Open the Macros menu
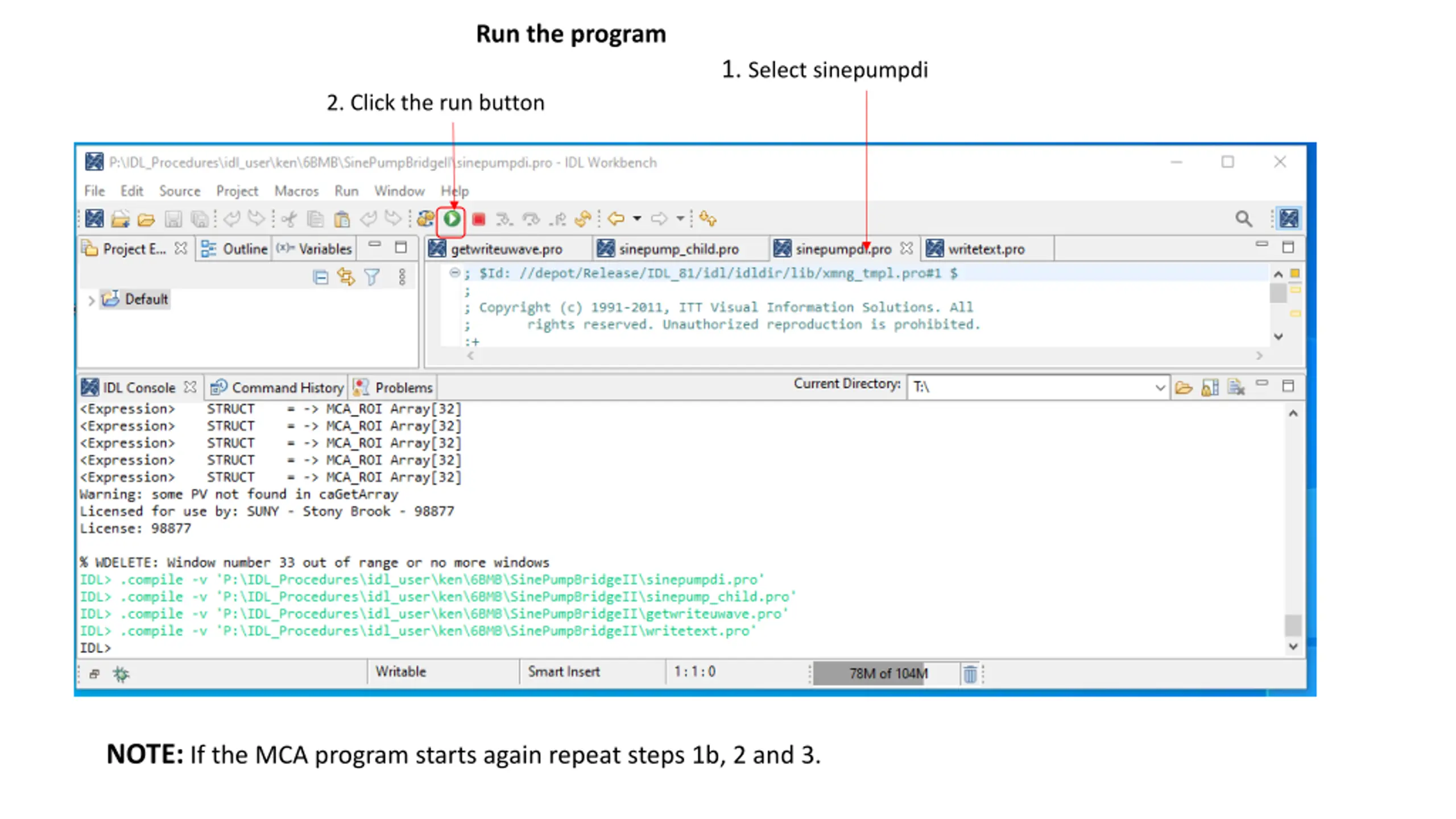 click(296, 191)
